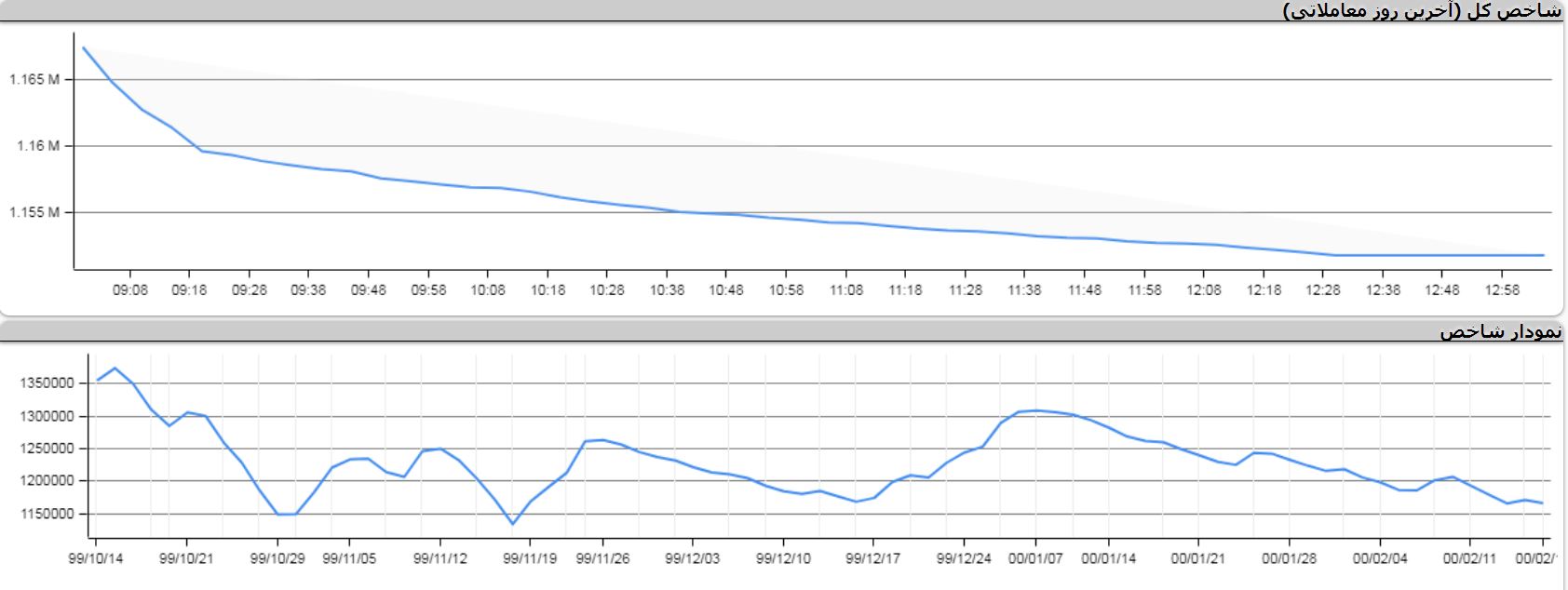Click the lowest trough on the index history line
The width and height of the screenshot is (1568, 590).
point(512,524)
